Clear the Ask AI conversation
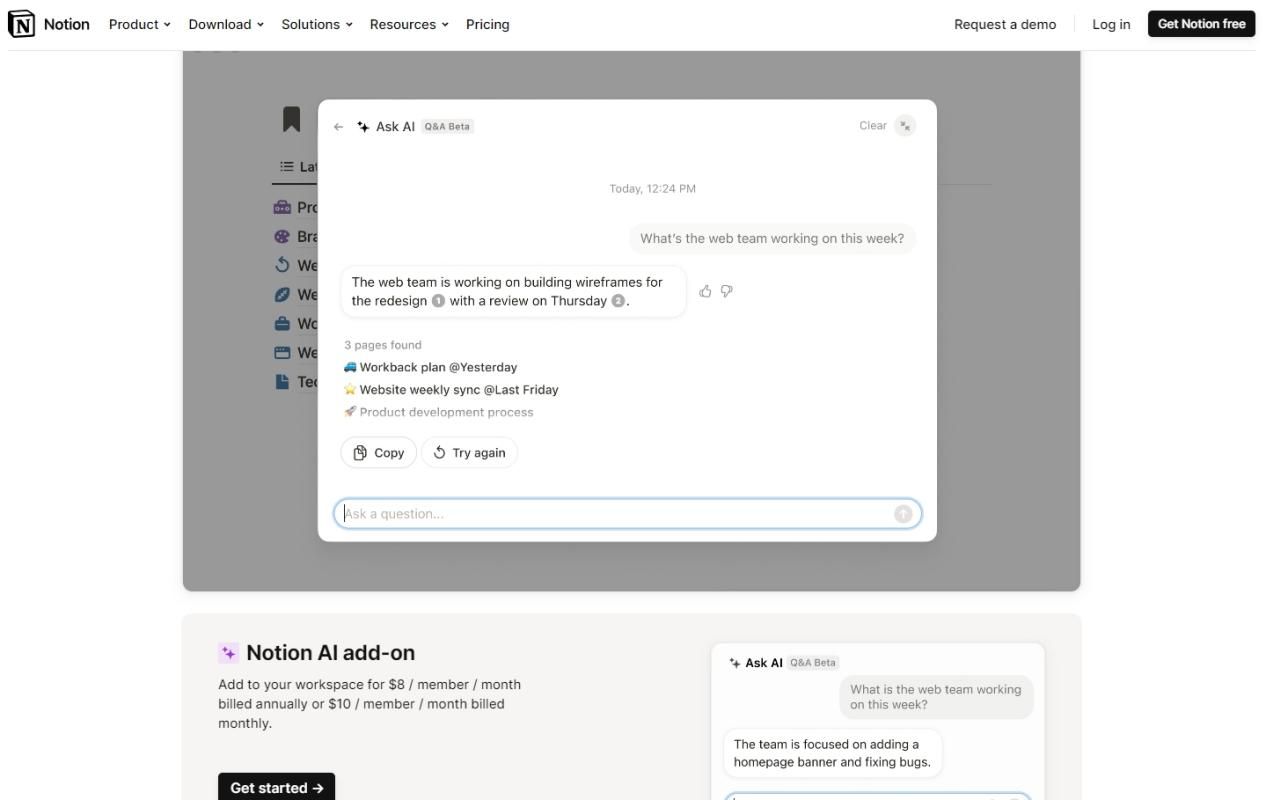 (873, 126)
